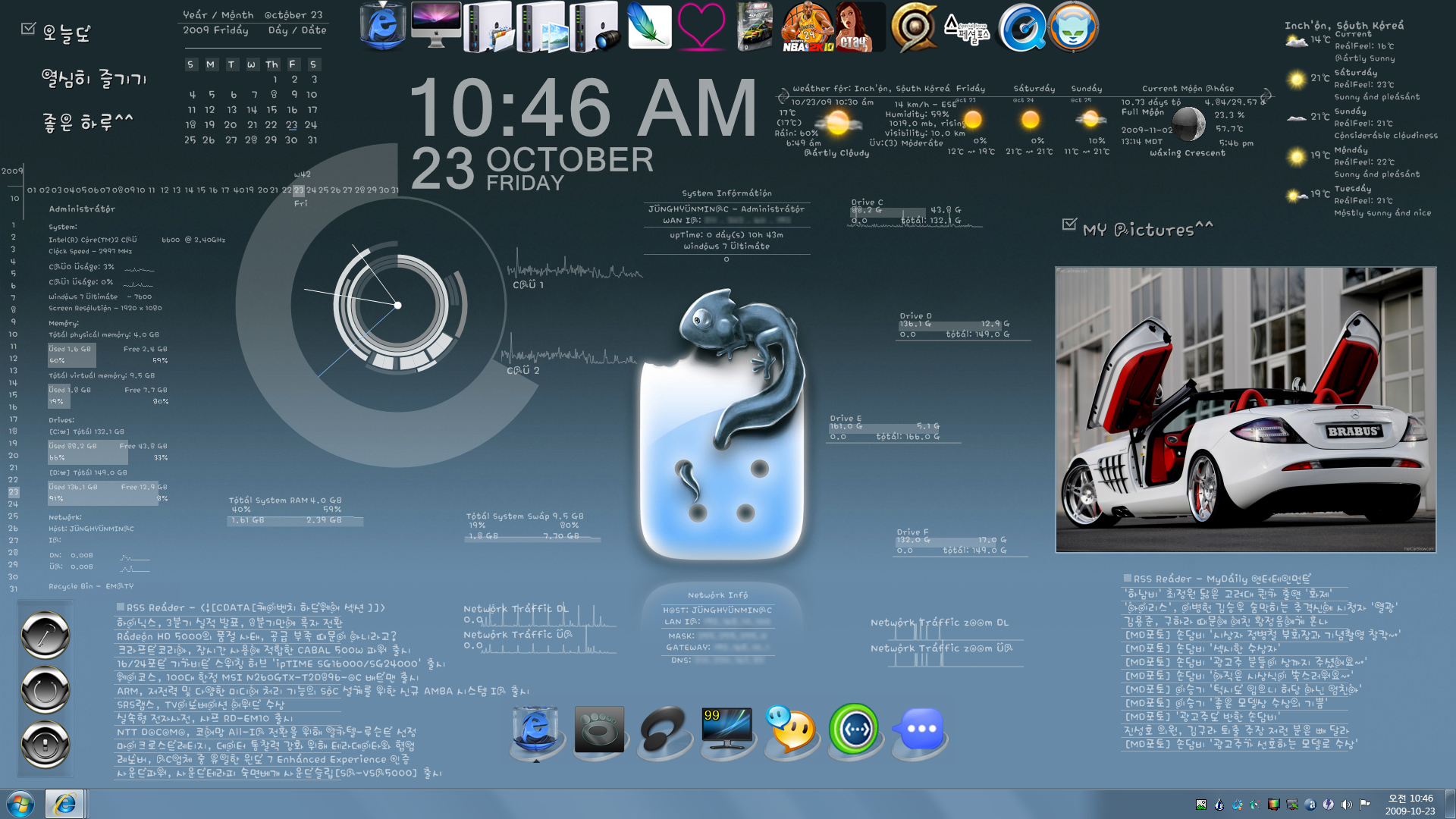Image resolution: width=1456 pixels, height=819 pixels.
Task: Open the QuickTime player icon
Action: (1021, 27)
